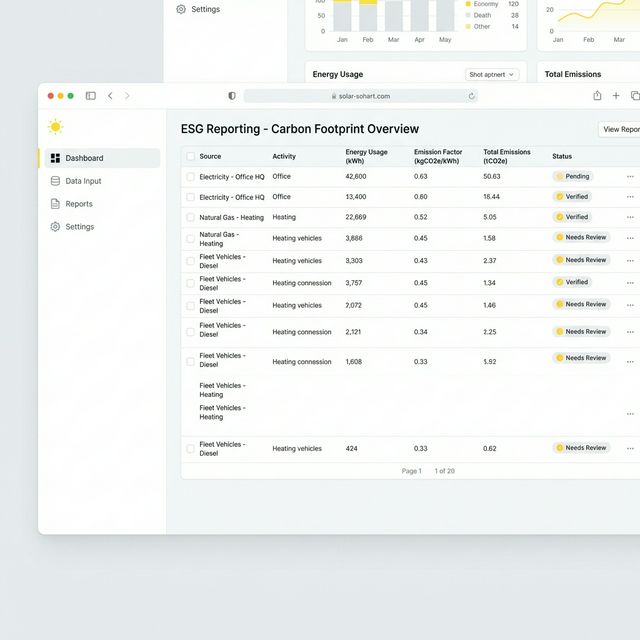Open more options for the 424 kWh row
Screen dimensions: 640x640
click(x=630, y=449)
